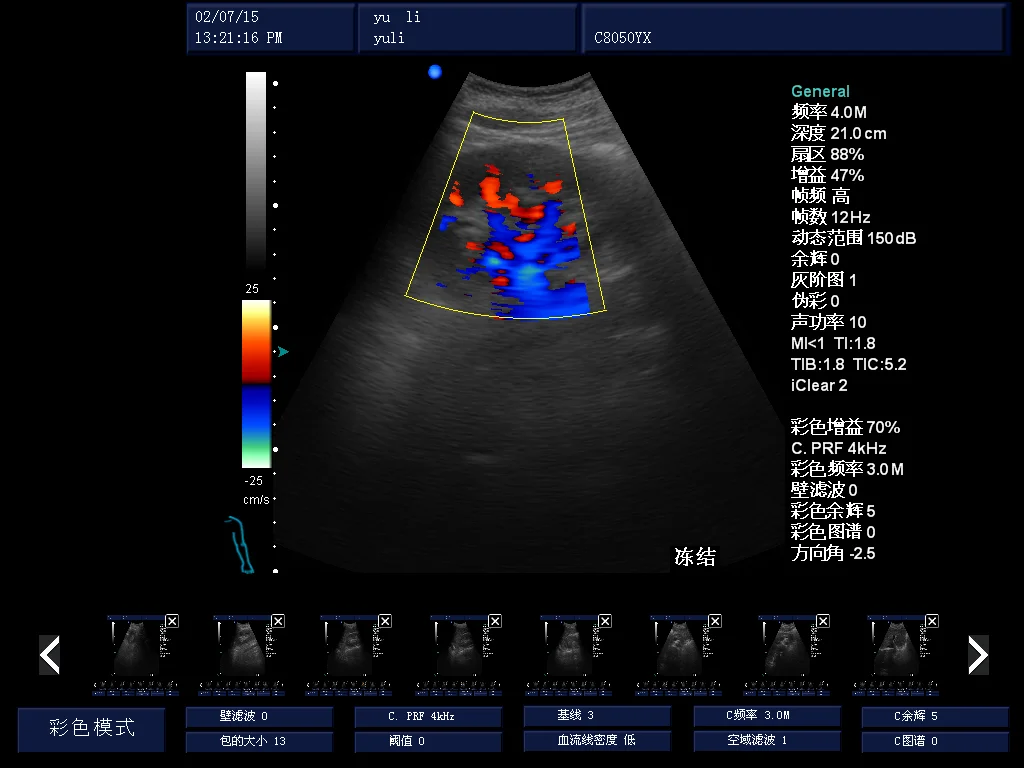
Task: Delete the fourth saved thumbnail via its X
Action: [495, 621]
